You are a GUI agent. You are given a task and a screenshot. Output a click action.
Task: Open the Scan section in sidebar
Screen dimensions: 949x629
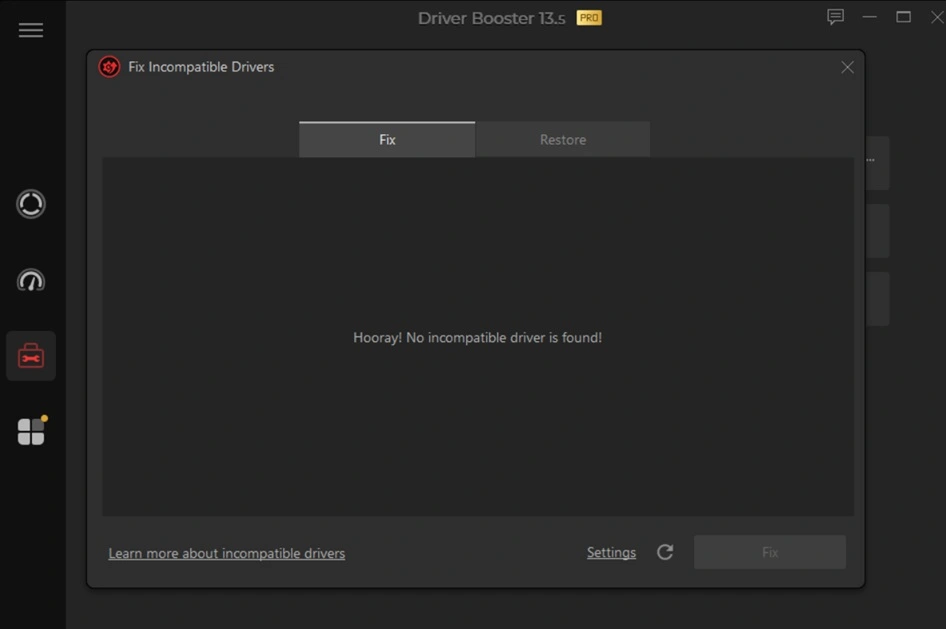tap(31, 204)
